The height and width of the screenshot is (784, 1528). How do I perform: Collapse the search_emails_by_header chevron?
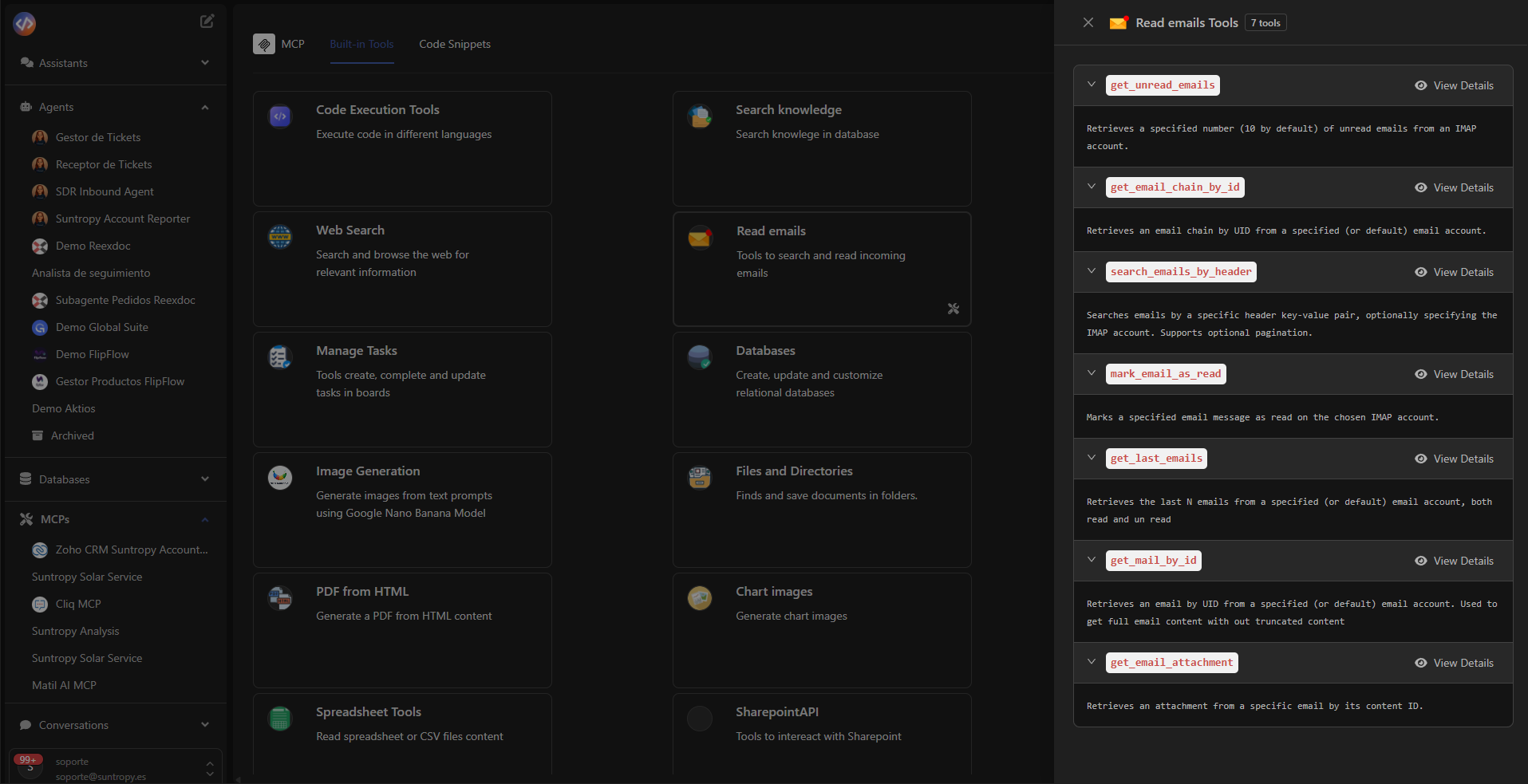click(x=1092, y=271)
